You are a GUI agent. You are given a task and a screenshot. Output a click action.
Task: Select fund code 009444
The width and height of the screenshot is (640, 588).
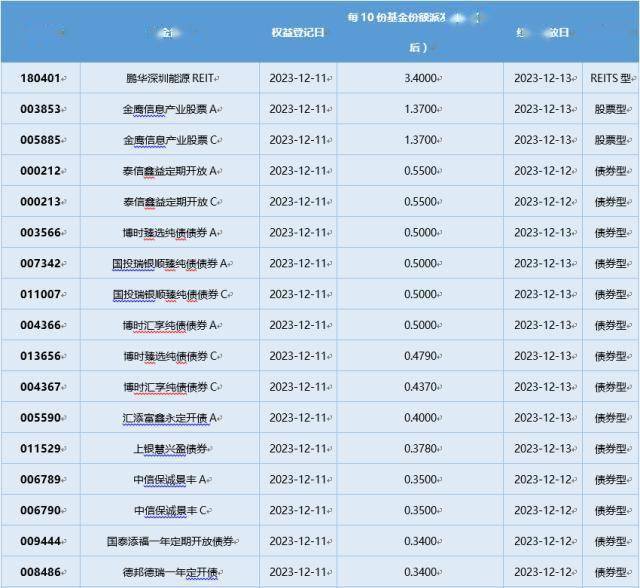40,541
